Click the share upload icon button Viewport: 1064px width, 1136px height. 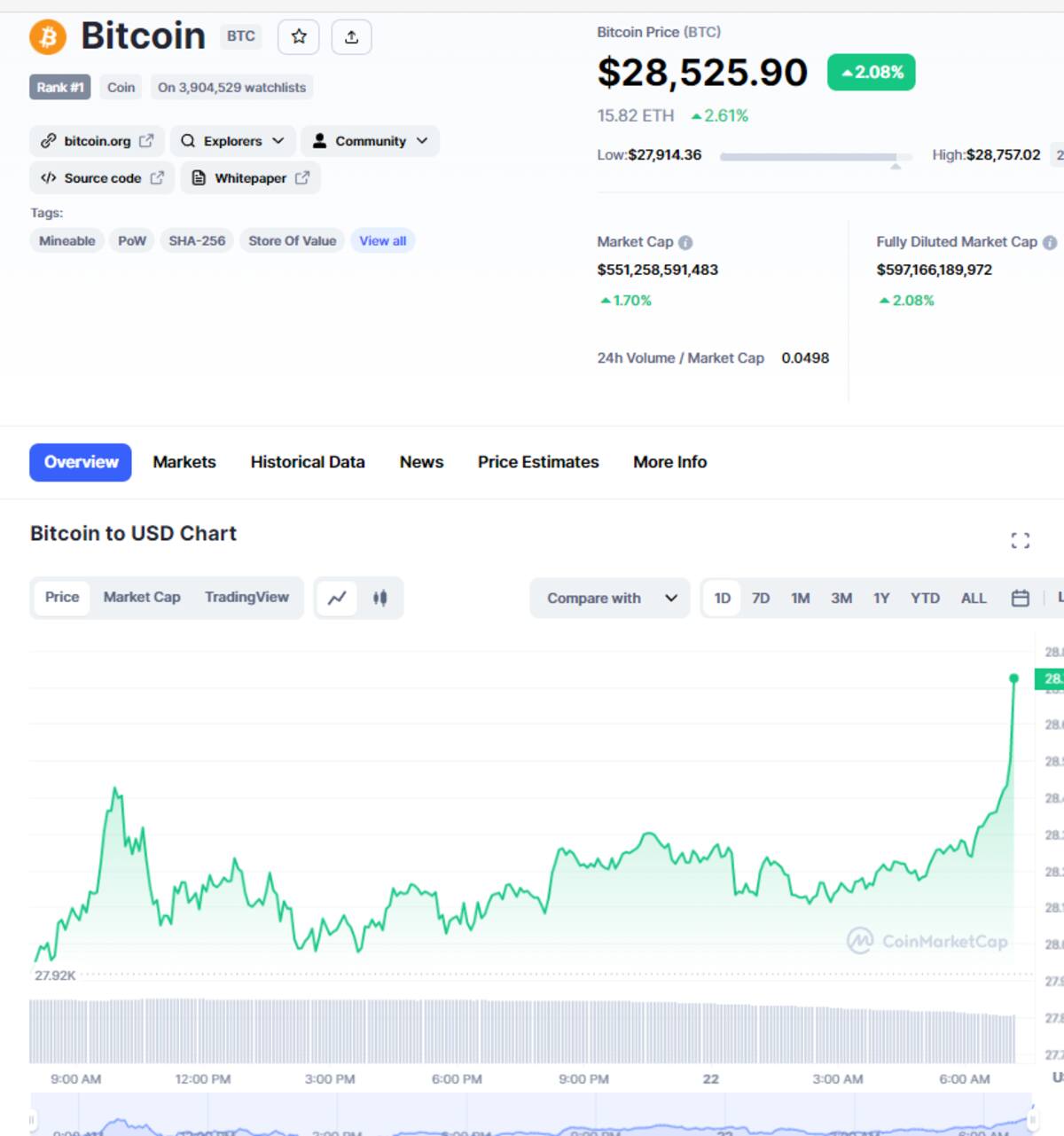click(x=351, y=36)
